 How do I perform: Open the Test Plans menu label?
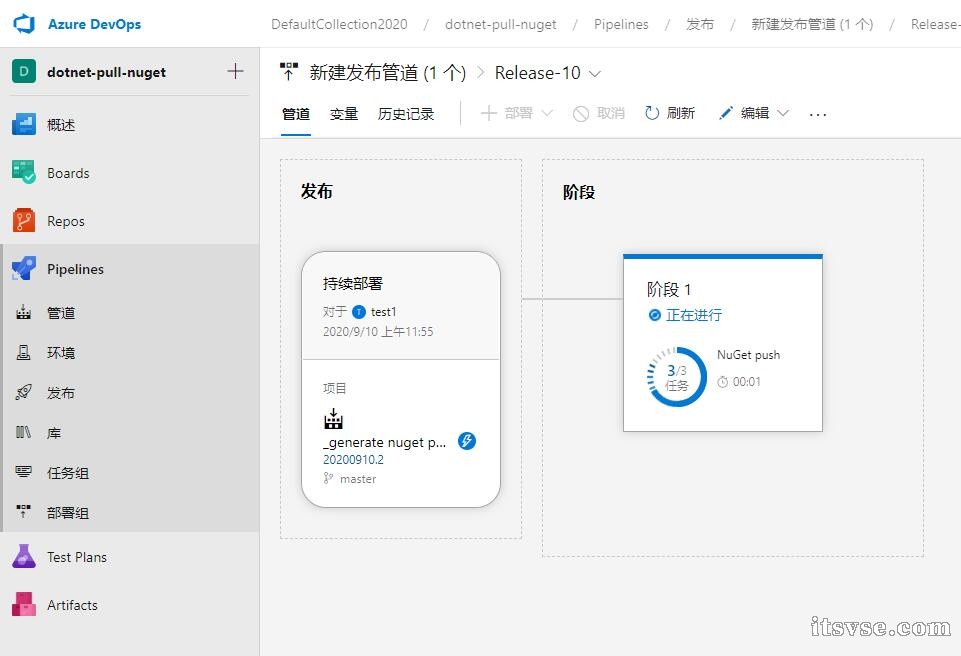pos(77,557)
